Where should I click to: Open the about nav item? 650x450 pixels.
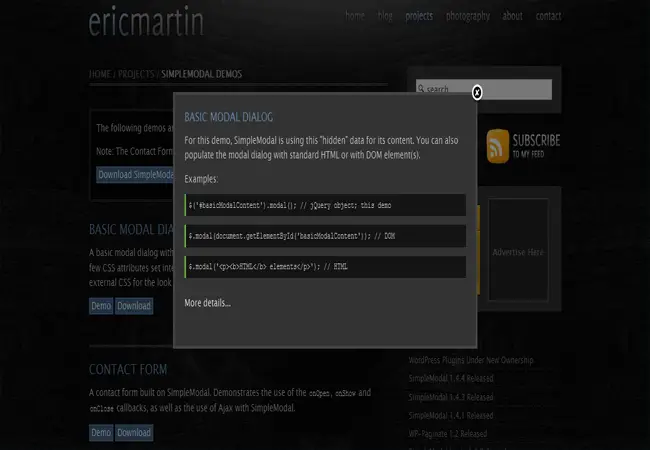point(512,16)
